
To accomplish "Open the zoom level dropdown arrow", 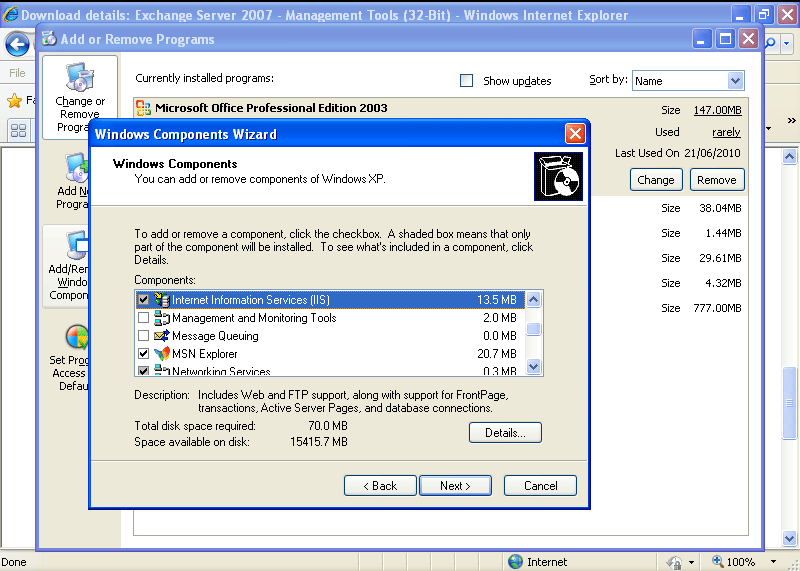I will tap(773, 562).
